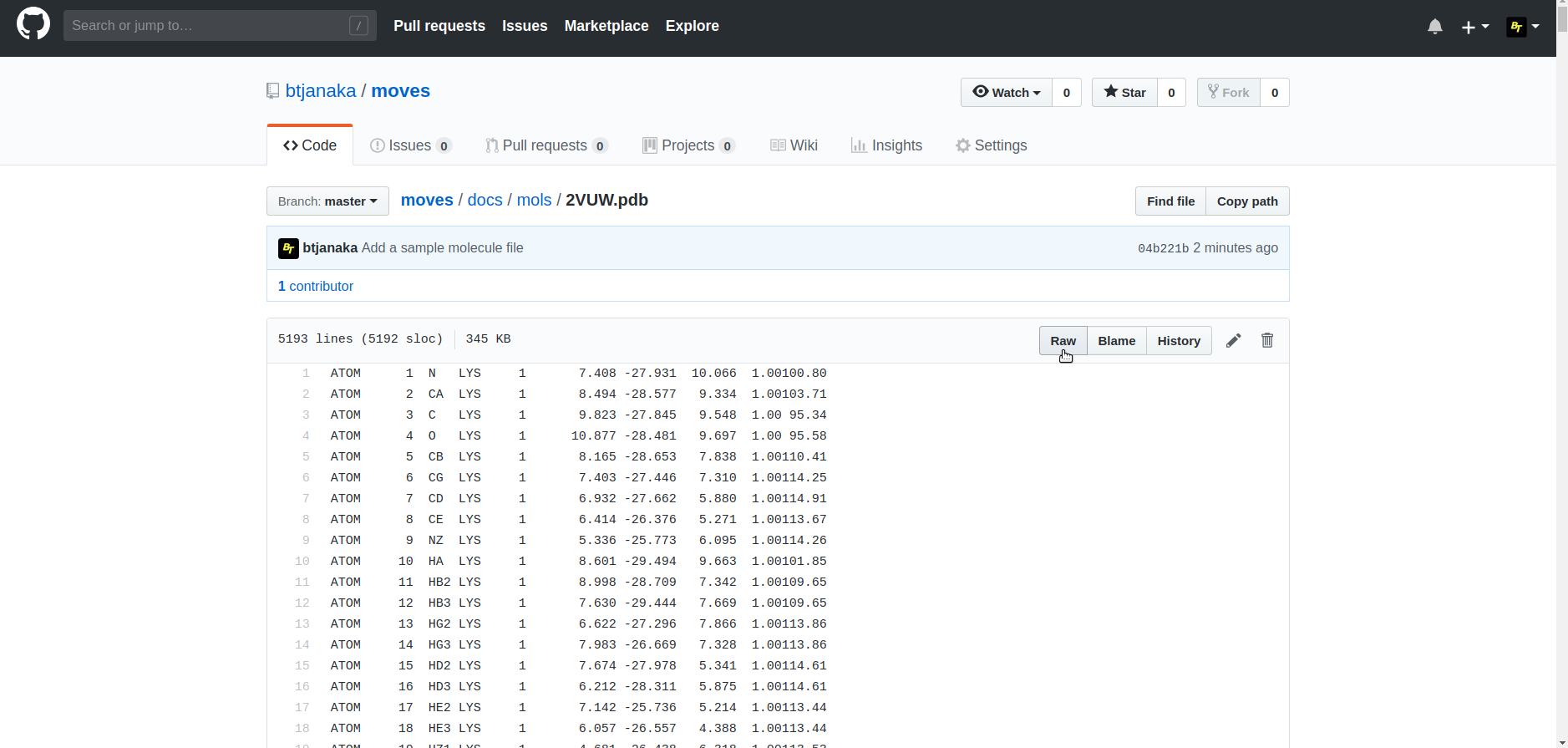
Task: Open the 'Add a sample molecule file' commit
Action: coord(443,248)
